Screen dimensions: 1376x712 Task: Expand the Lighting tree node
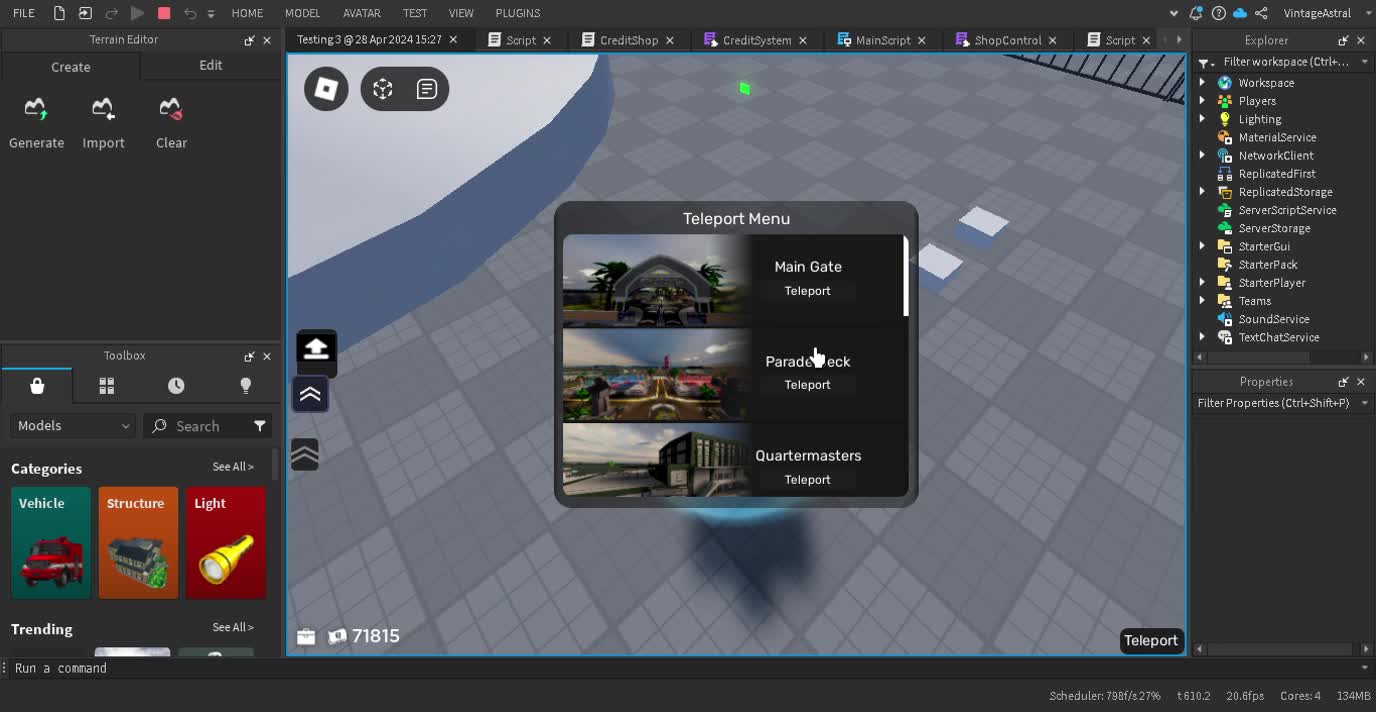[1202, 119]
